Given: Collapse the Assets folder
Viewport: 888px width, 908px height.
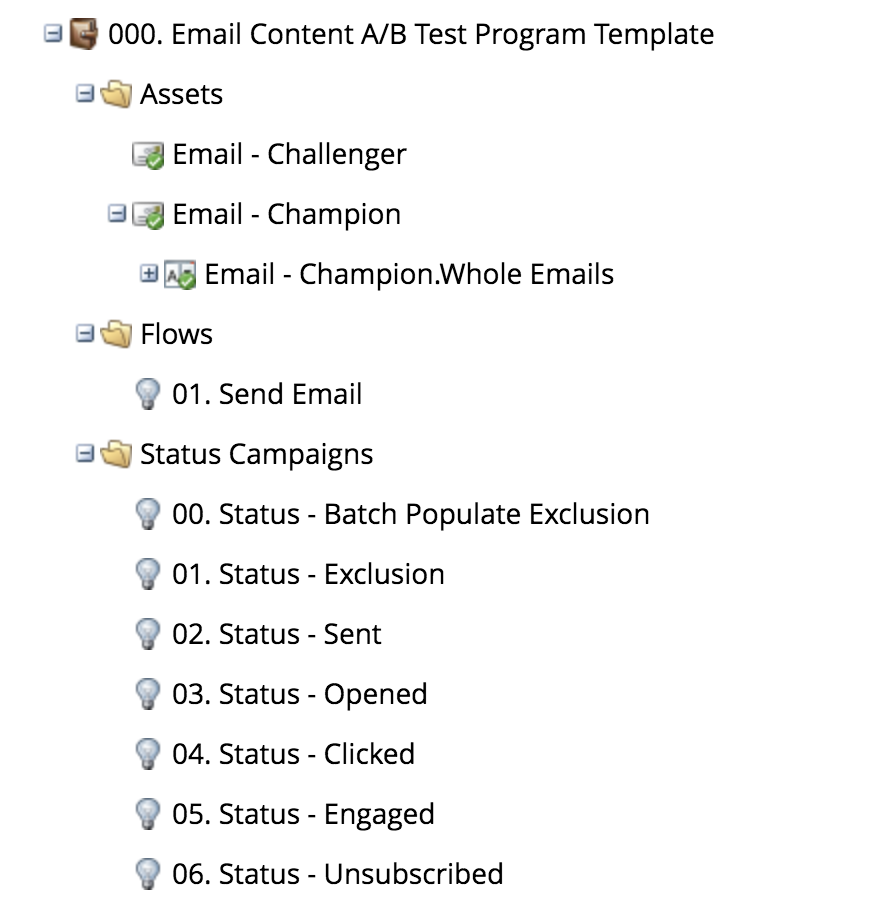Looking at the screenshot, I should click(85, 94).
